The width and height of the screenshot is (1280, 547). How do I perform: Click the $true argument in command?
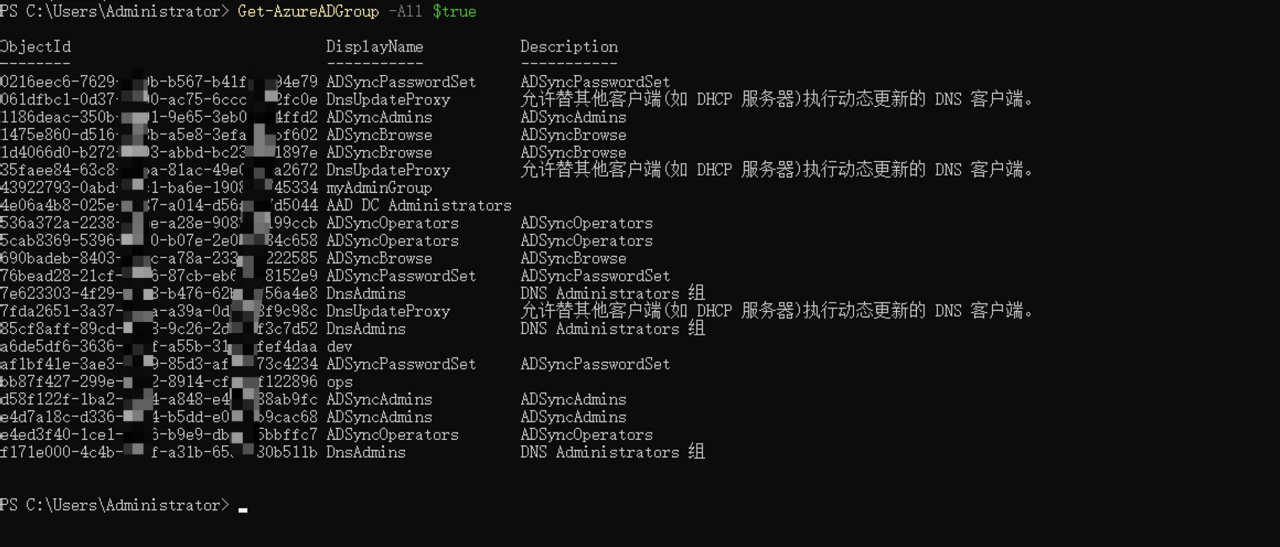click(x=454, y=12)
